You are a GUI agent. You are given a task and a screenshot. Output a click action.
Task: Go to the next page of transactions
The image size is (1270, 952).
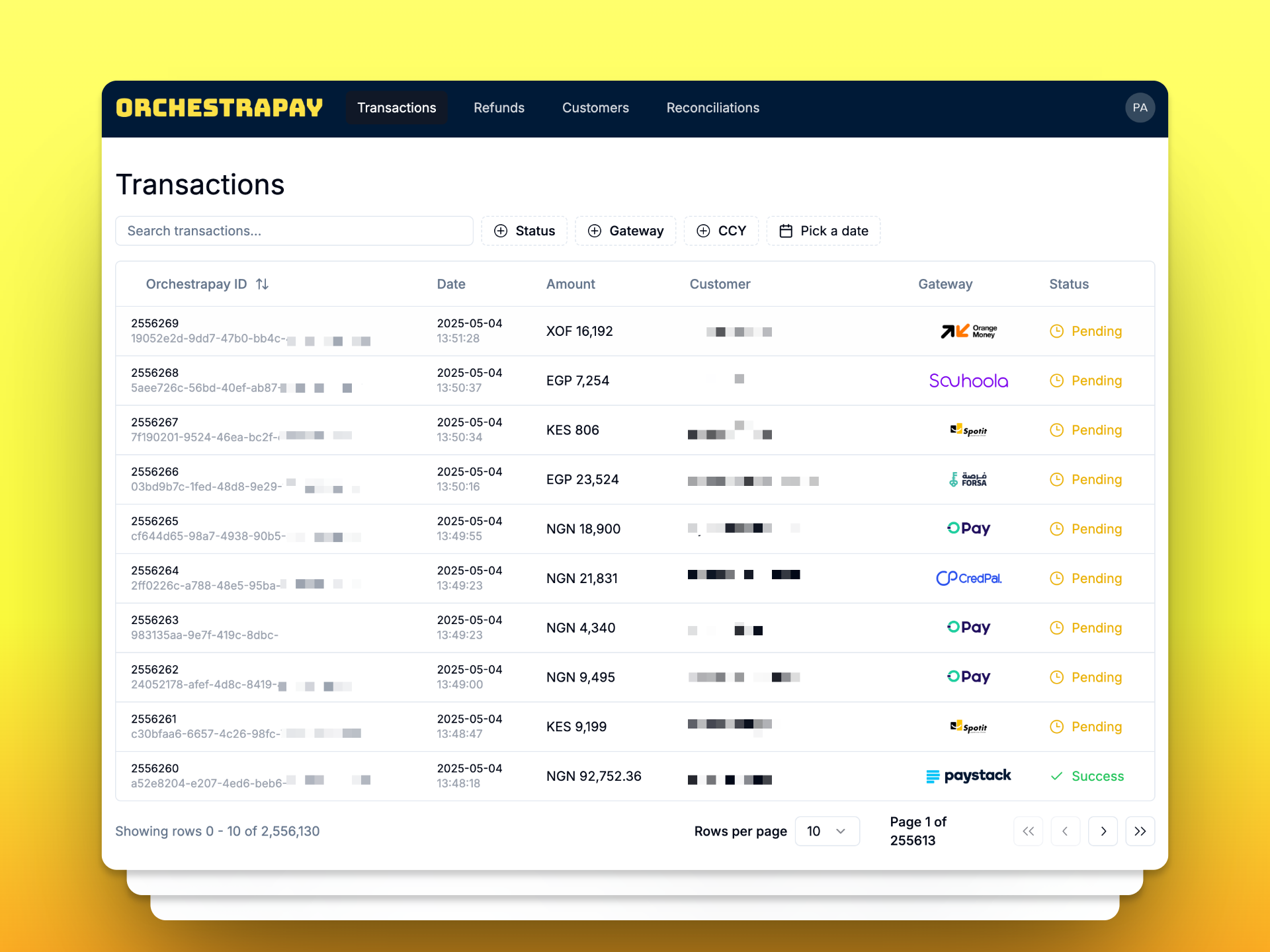pos(1103,831)
